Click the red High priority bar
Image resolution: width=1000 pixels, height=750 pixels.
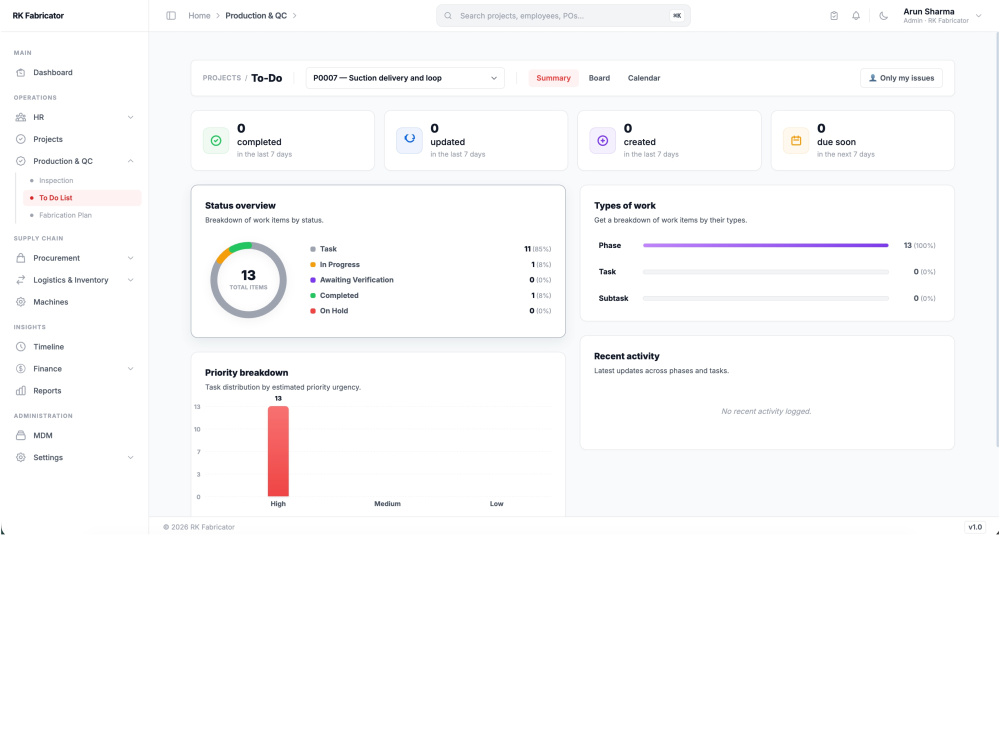pyautogui.click(x=278, y=451)
